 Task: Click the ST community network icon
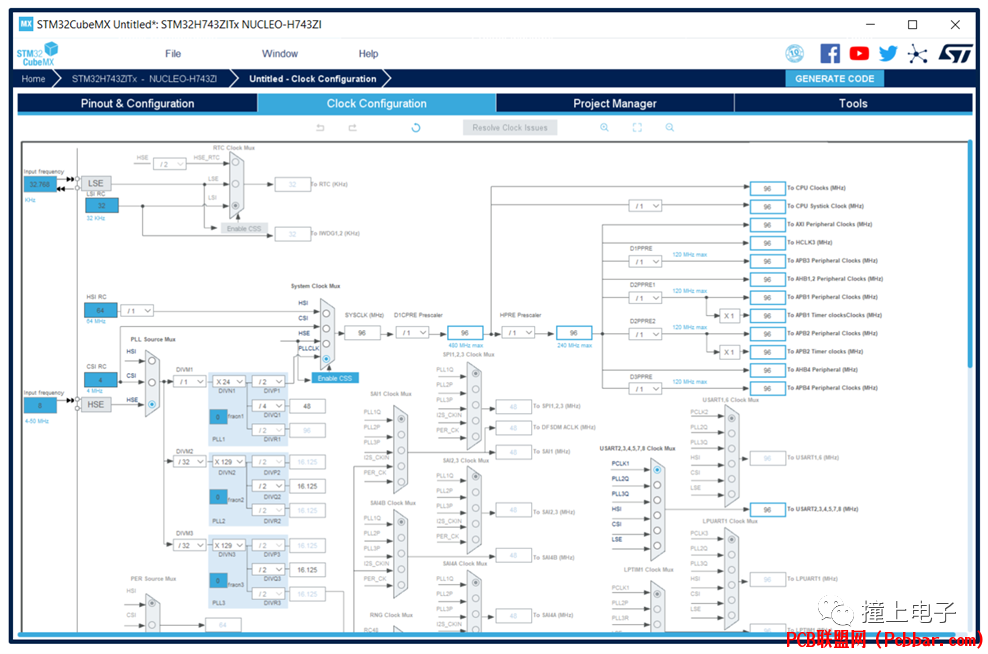click(x=917, y=54)
